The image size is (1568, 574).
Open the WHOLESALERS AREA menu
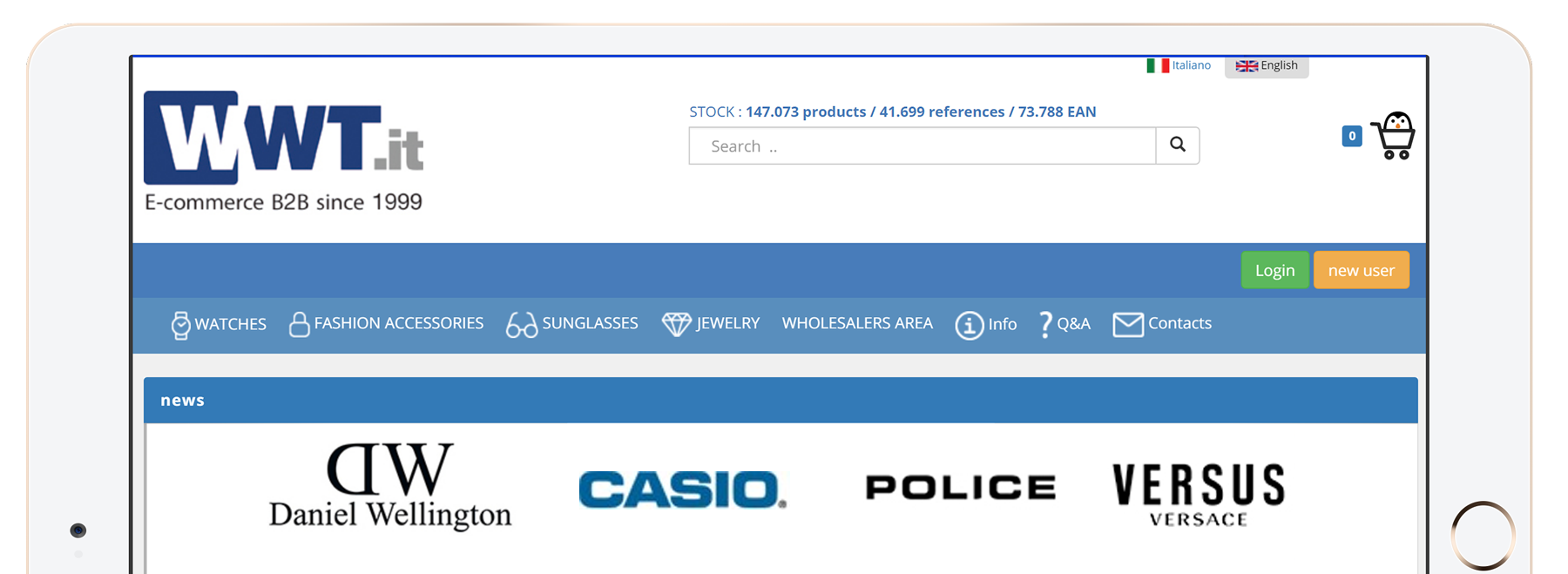[x=857, y=323]
